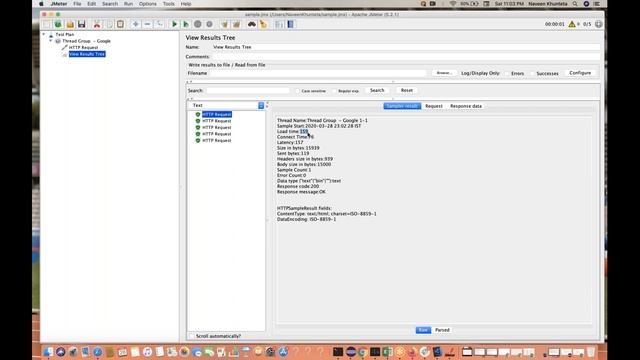Open Spotlight search in menu bar
This screenshot has width=640, height=360.
[575, 4]
